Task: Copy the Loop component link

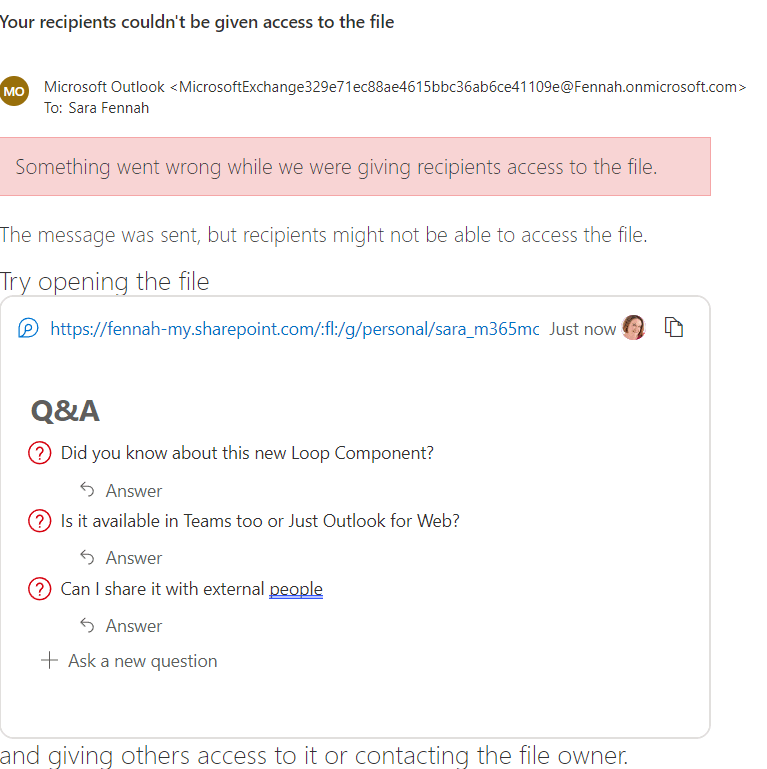Action: click(x=674, y=328)
